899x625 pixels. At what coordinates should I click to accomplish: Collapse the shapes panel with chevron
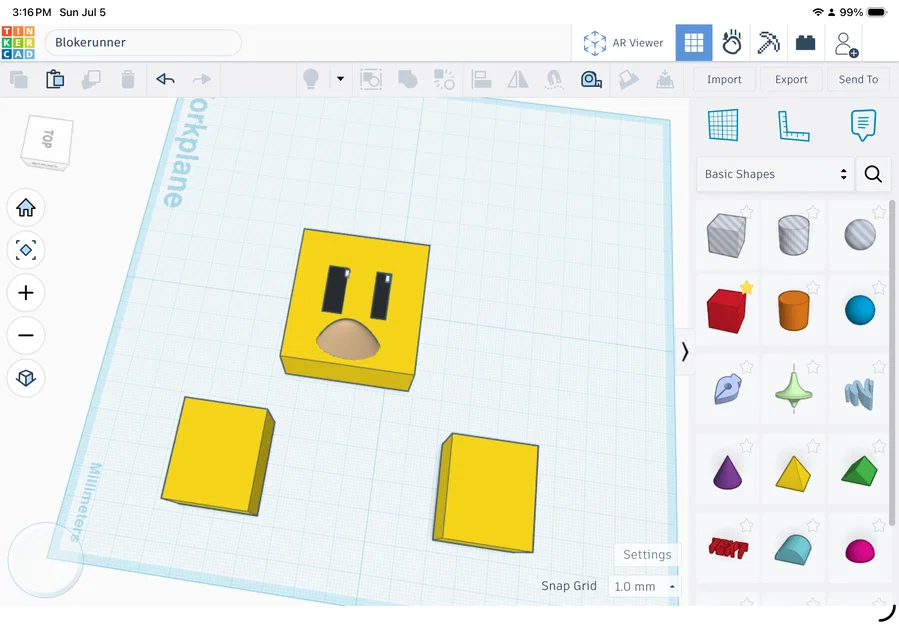click(x=685, y=351)
